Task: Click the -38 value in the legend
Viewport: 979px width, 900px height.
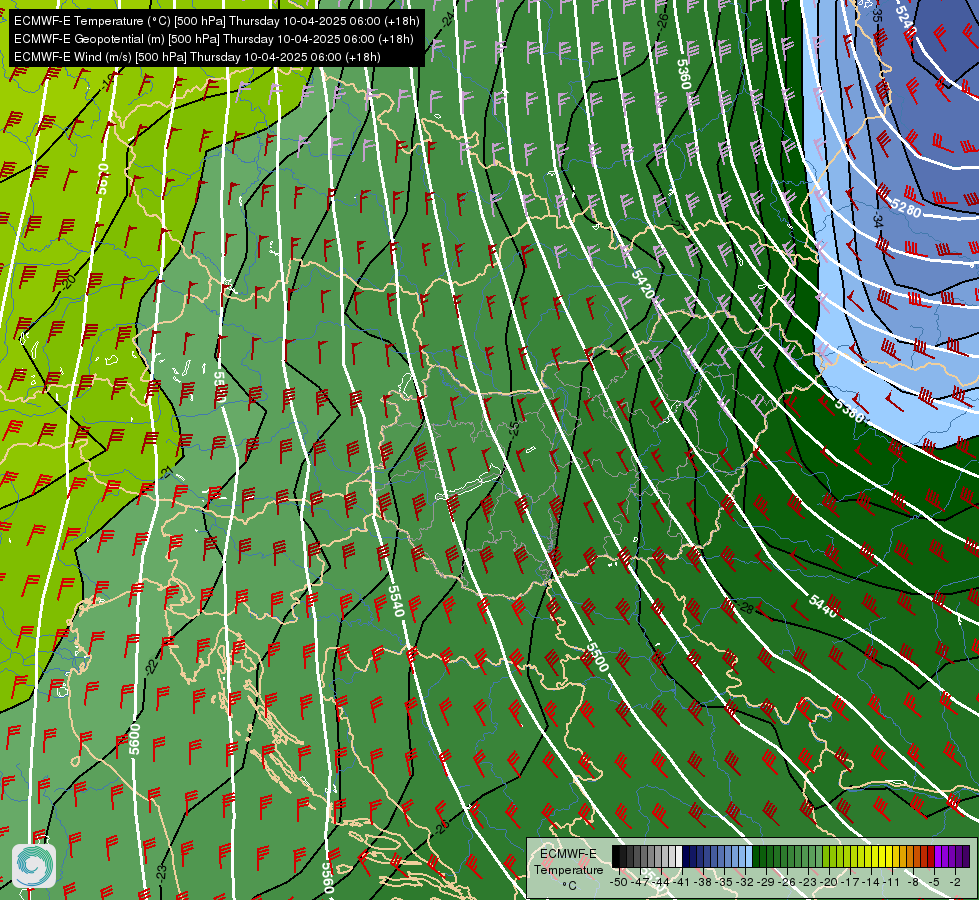Action: [702, 883]
